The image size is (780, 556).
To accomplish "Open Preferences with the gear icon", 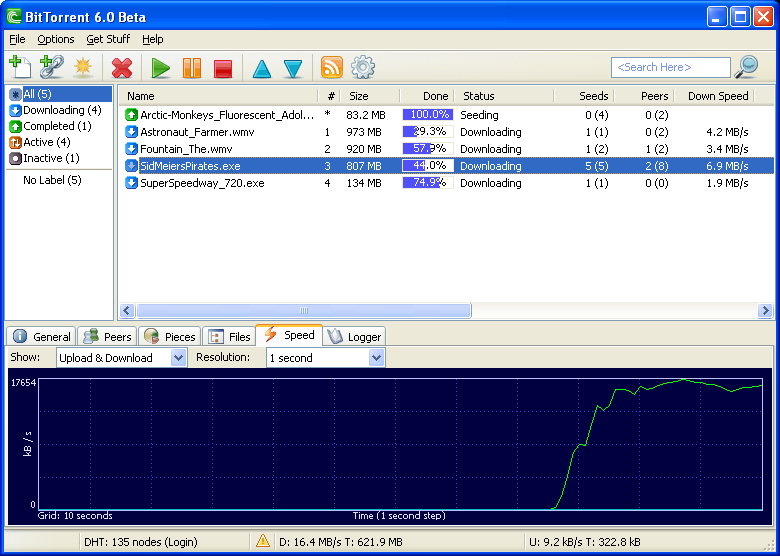I will point(362,68).
